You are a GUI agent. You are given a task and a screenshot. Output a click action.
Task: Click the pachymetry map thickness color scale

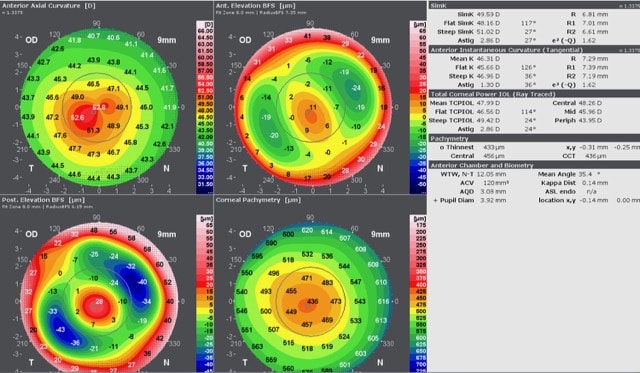[418, 294]
